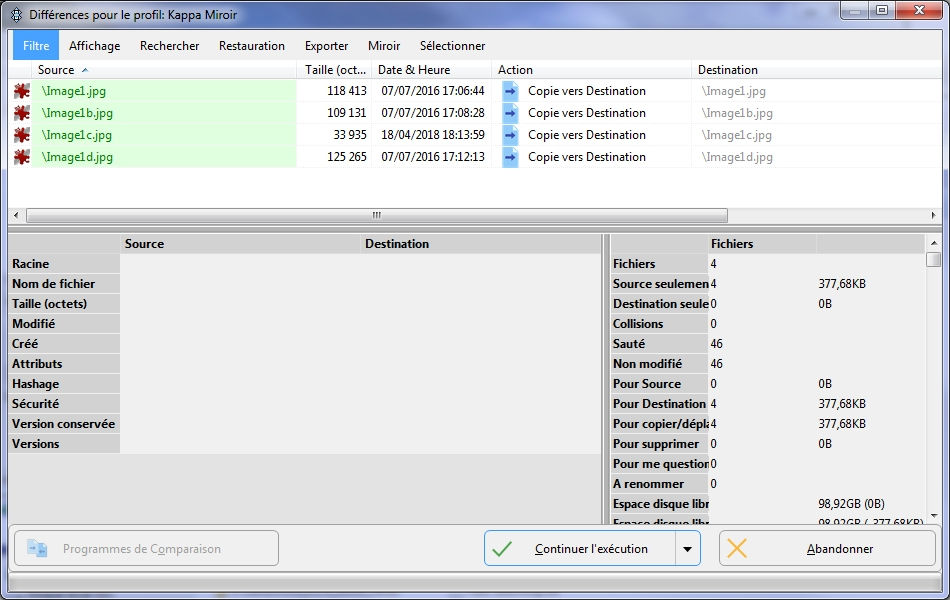
Task: Sort by the Date & Heure column header
Action: tap(431, 70)
